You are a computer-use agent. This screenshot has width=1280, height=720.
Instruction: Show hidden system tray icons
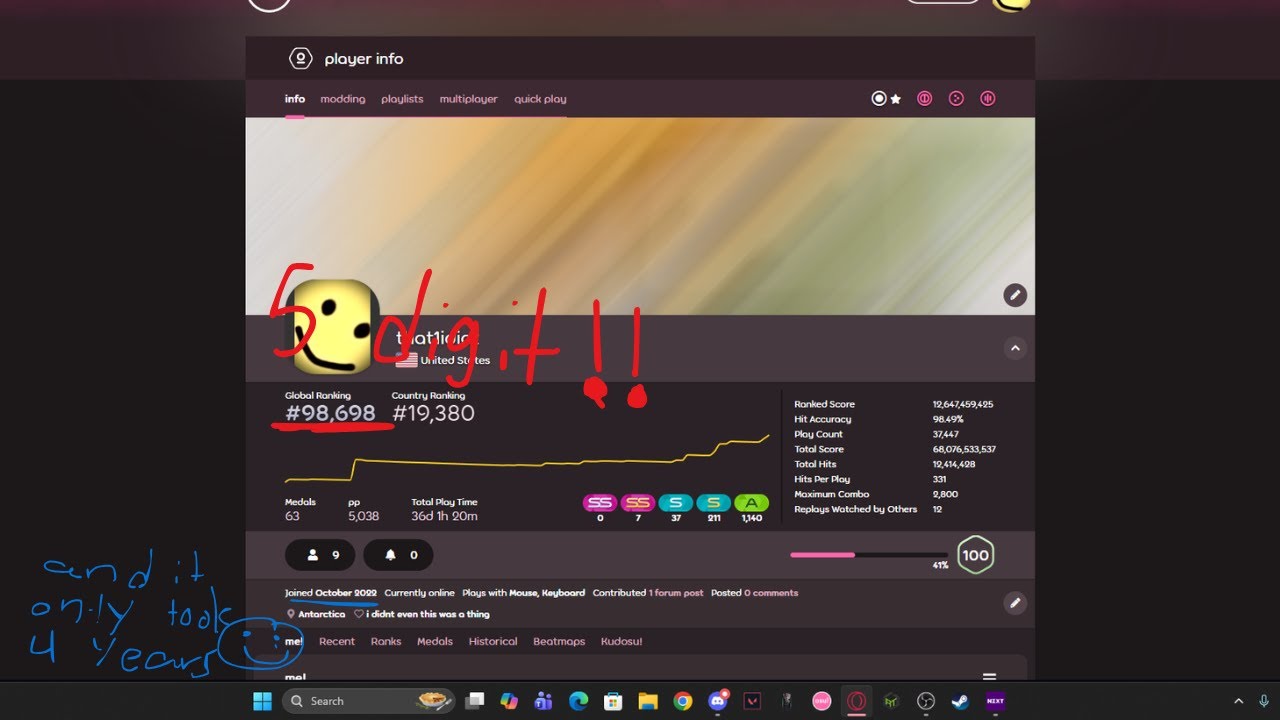(x=1238, y=701)
